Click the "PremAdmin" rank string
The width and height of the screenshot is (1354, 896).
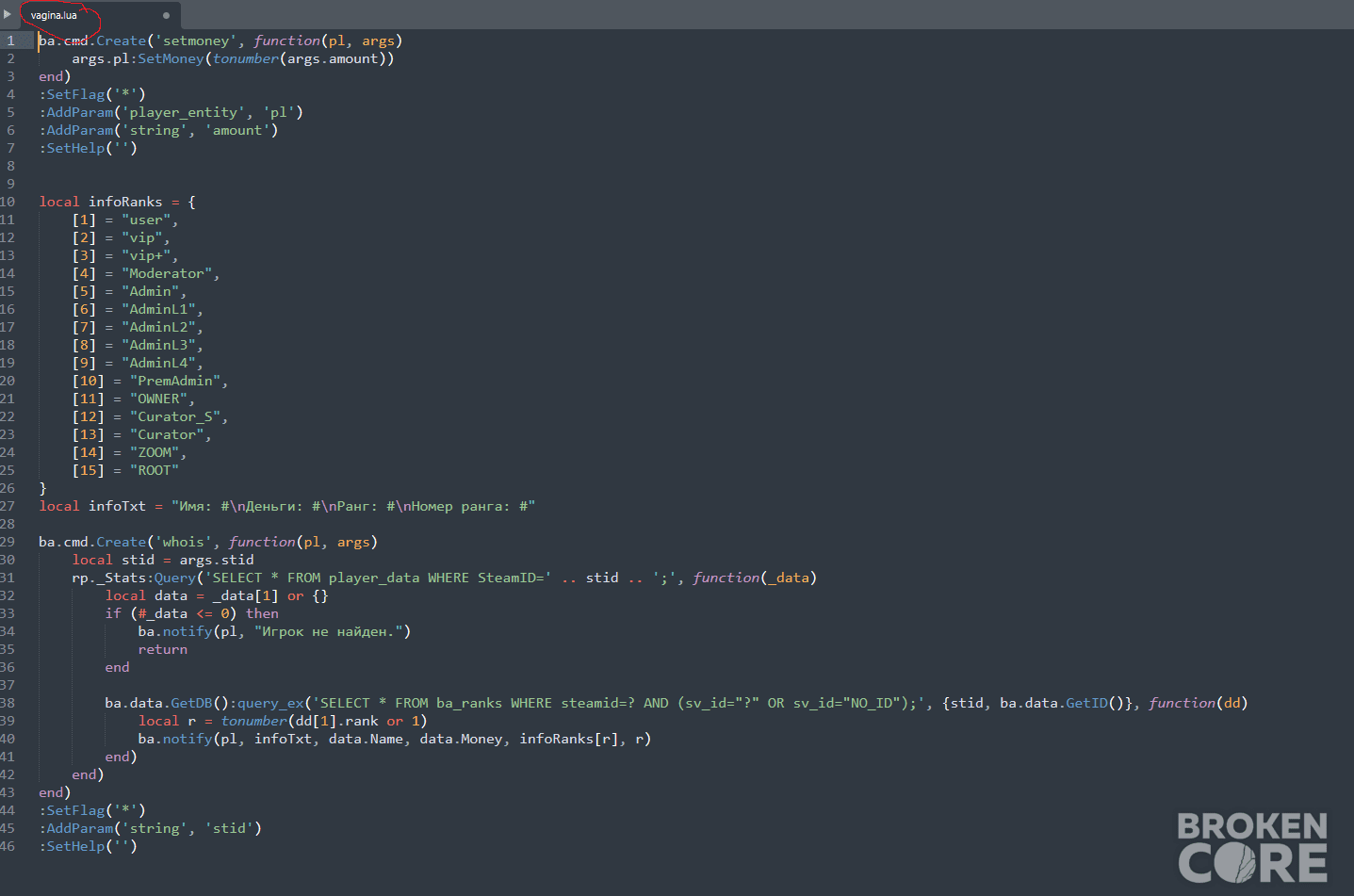tap(175, 381)
